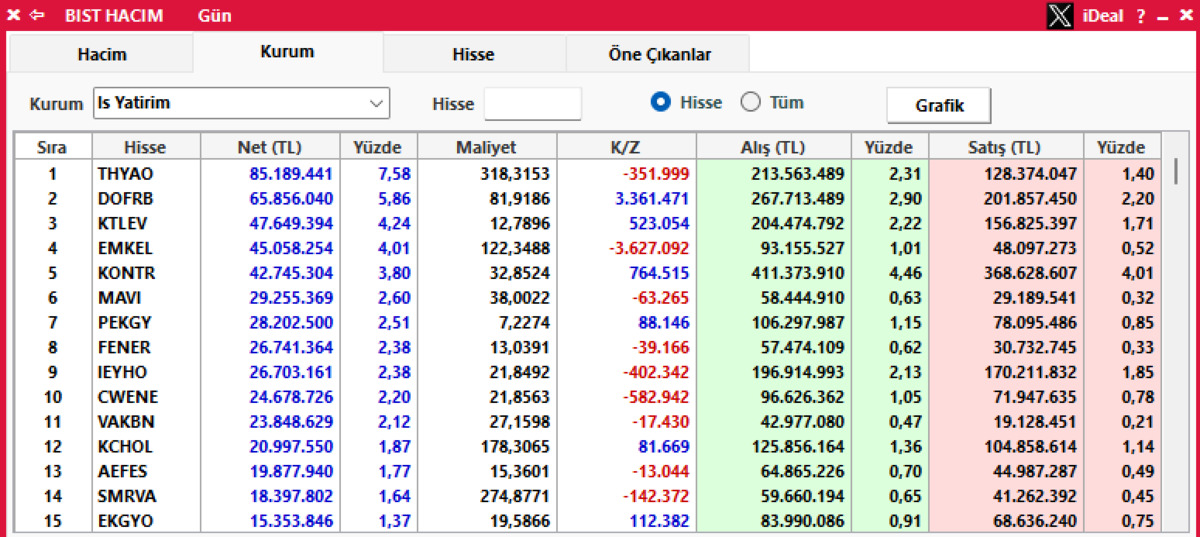The image size is (1200, 537).
Task: Open the Öne Çıkanlar tab
Action: [x=659, y=55]
